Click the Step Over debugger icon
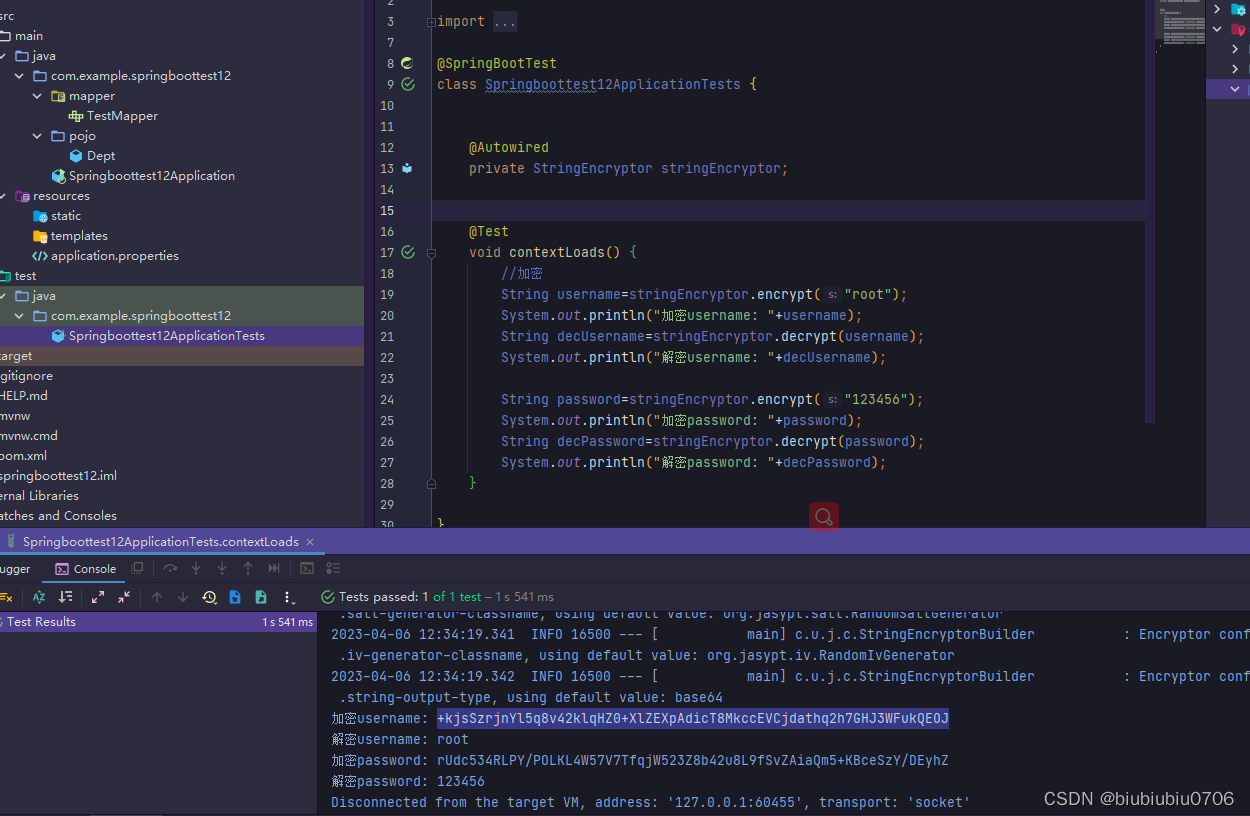Viewport: 1250px width, 816px height. (170, 568)
